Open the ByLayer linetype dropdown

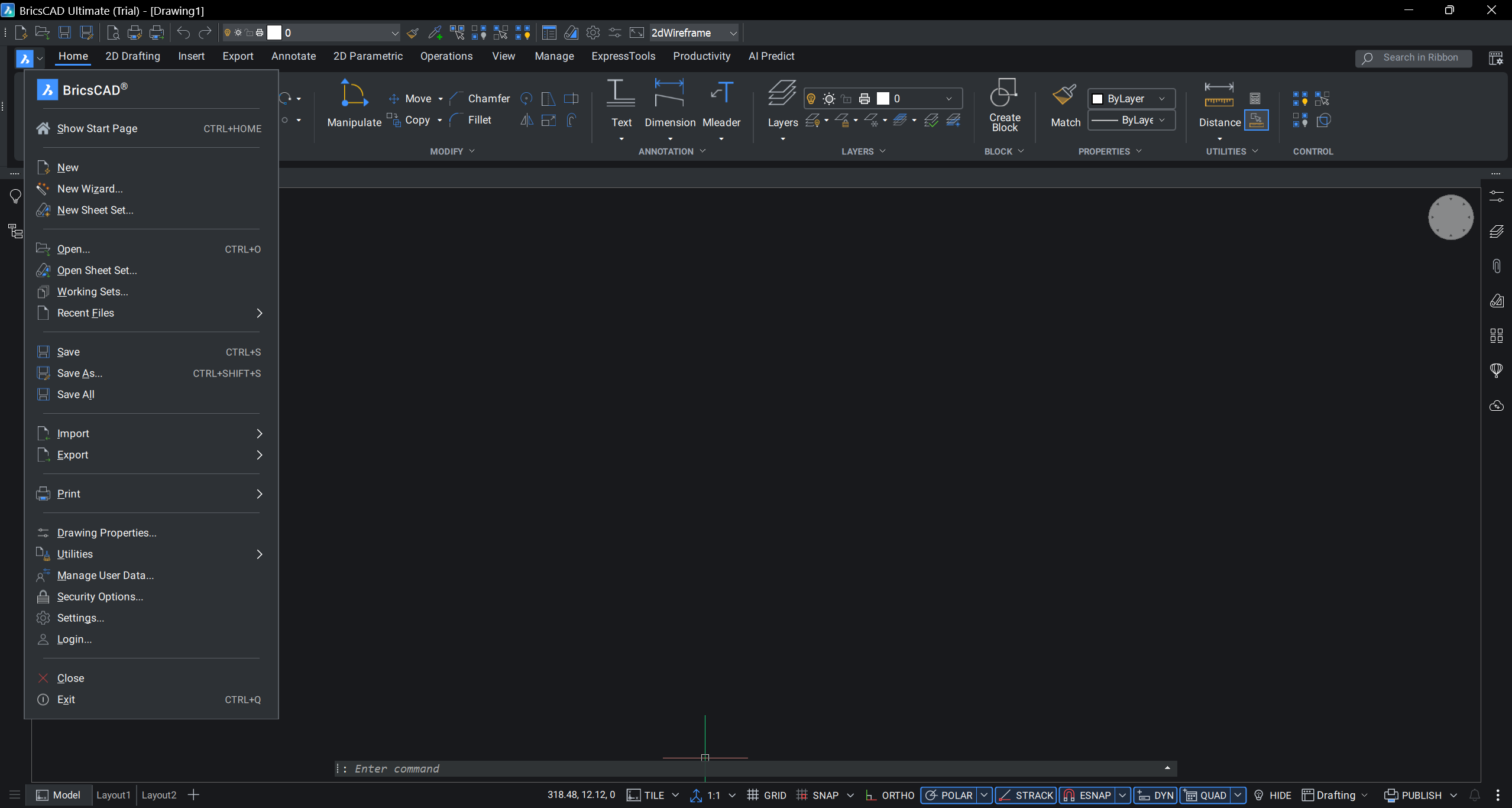1131,120
